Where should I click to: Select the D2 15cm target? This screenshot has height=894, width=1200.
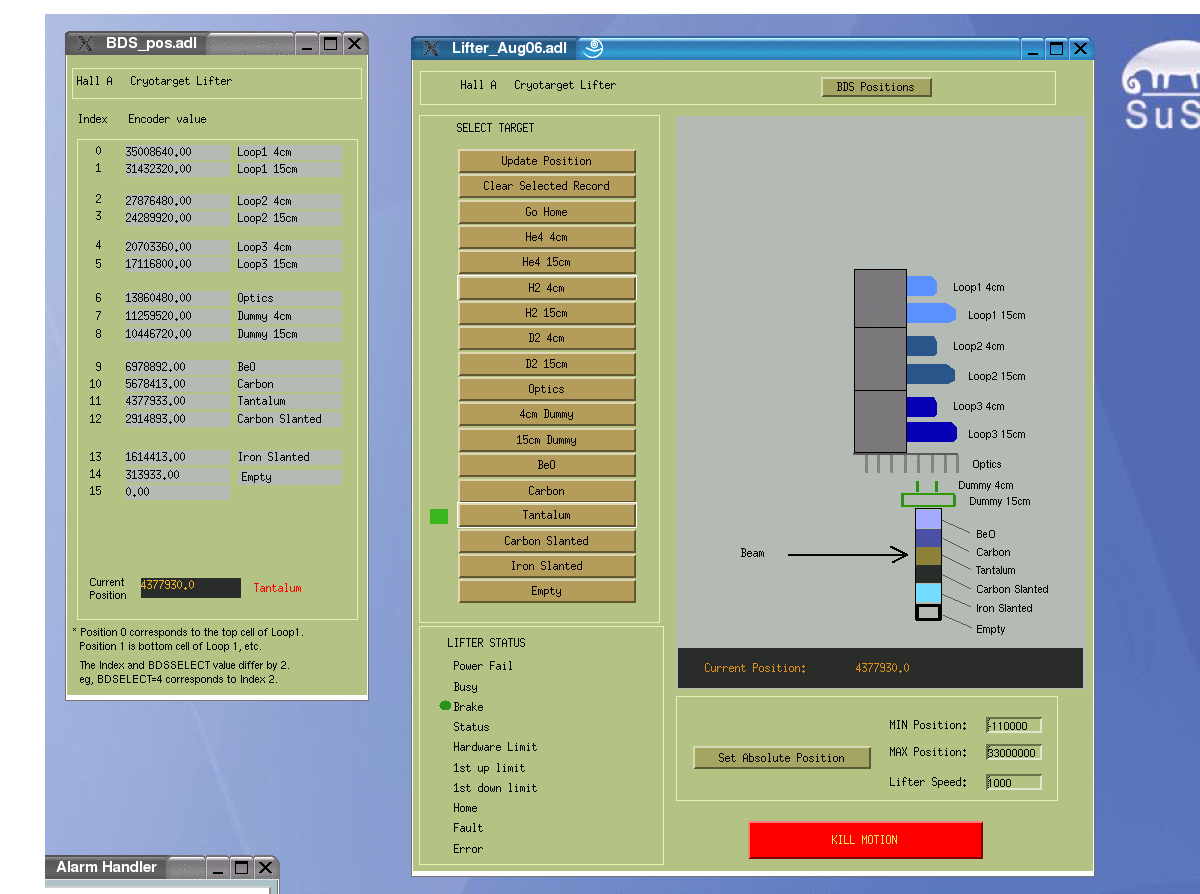coord(547,364)
